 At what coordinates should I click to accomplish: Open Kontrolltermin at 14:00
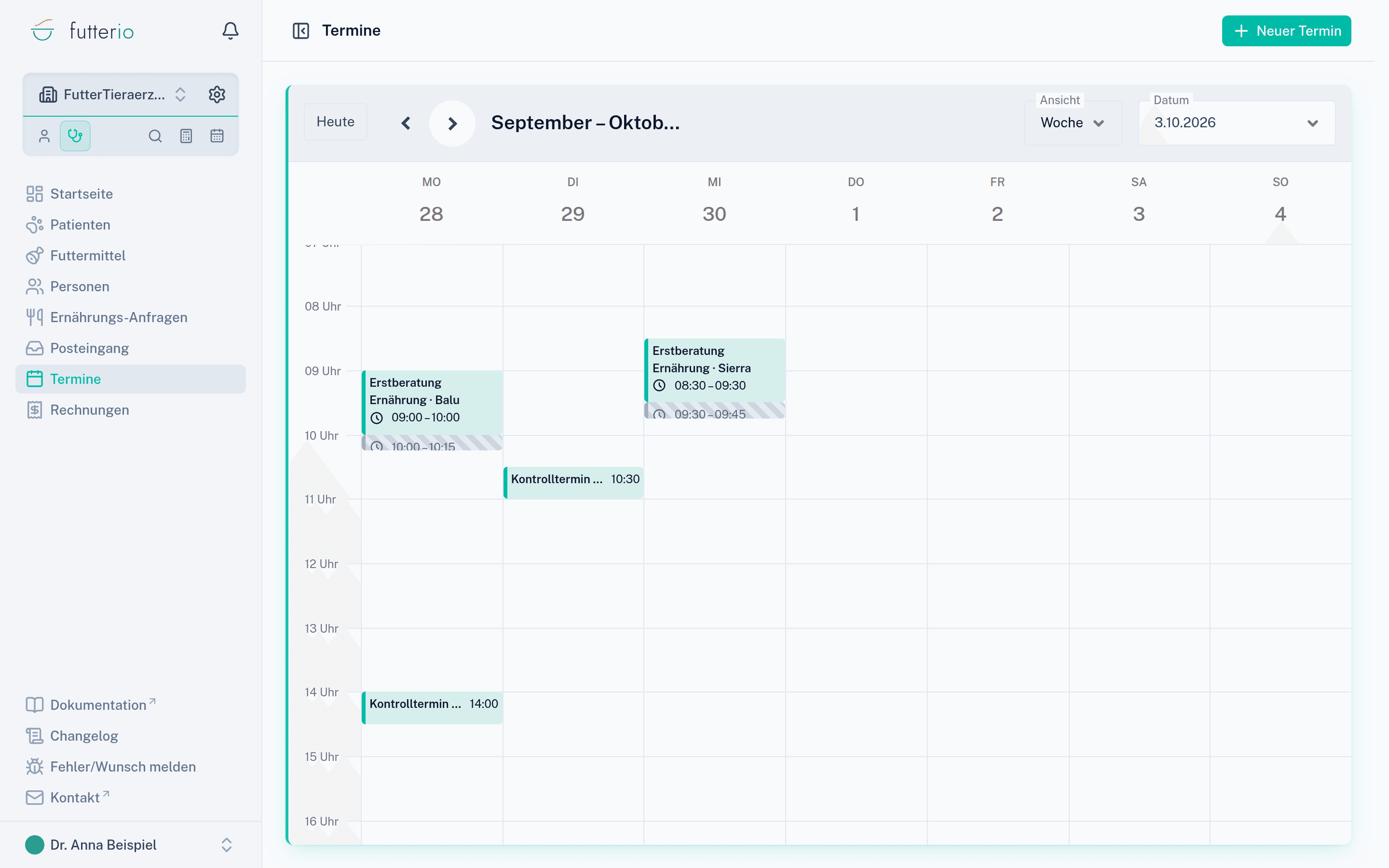432,707
